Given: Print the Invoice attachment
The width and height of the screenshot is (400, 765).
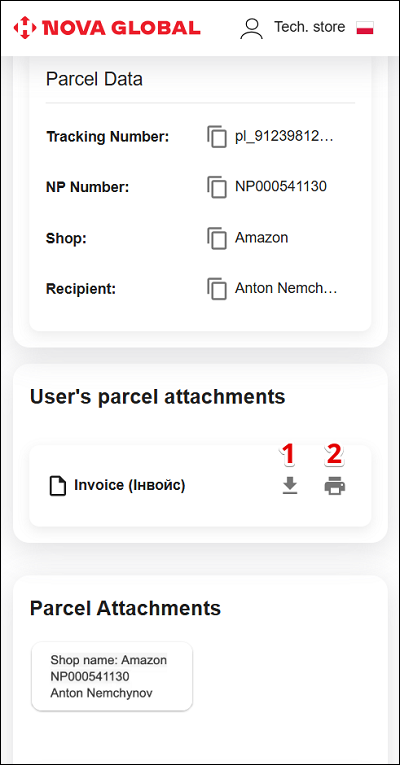Looking at the screenshot, I should pos(335,486).
